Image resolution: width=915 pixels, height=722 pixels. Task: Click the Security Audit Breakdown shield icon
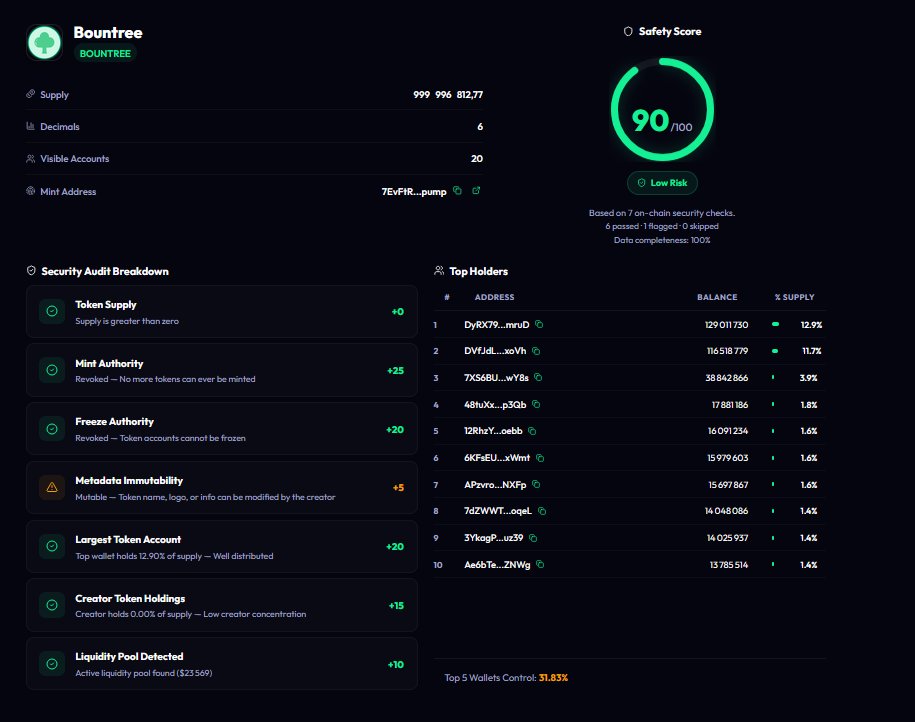(x=32, y=271)
